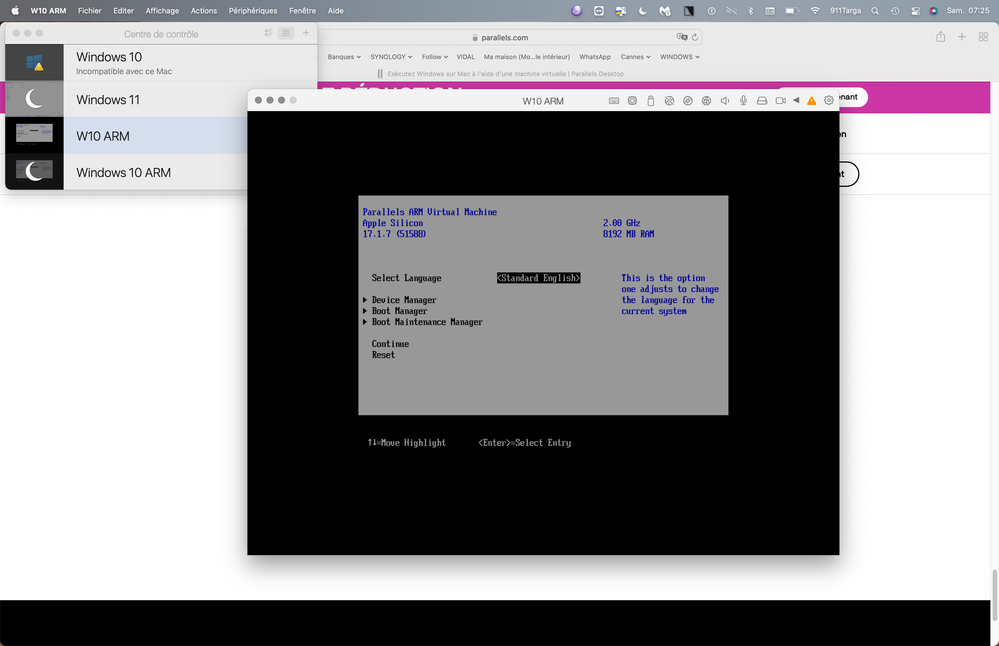This screenshot has width=999, height=646.
Task: Open macOS Control Center in menu bar
Action: [x=916, y=11]
